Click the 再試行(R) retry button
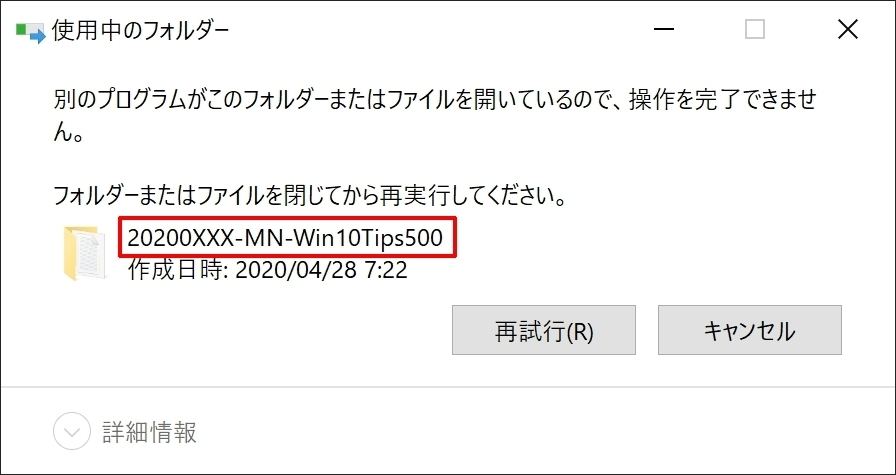 (x=543, y=330)
